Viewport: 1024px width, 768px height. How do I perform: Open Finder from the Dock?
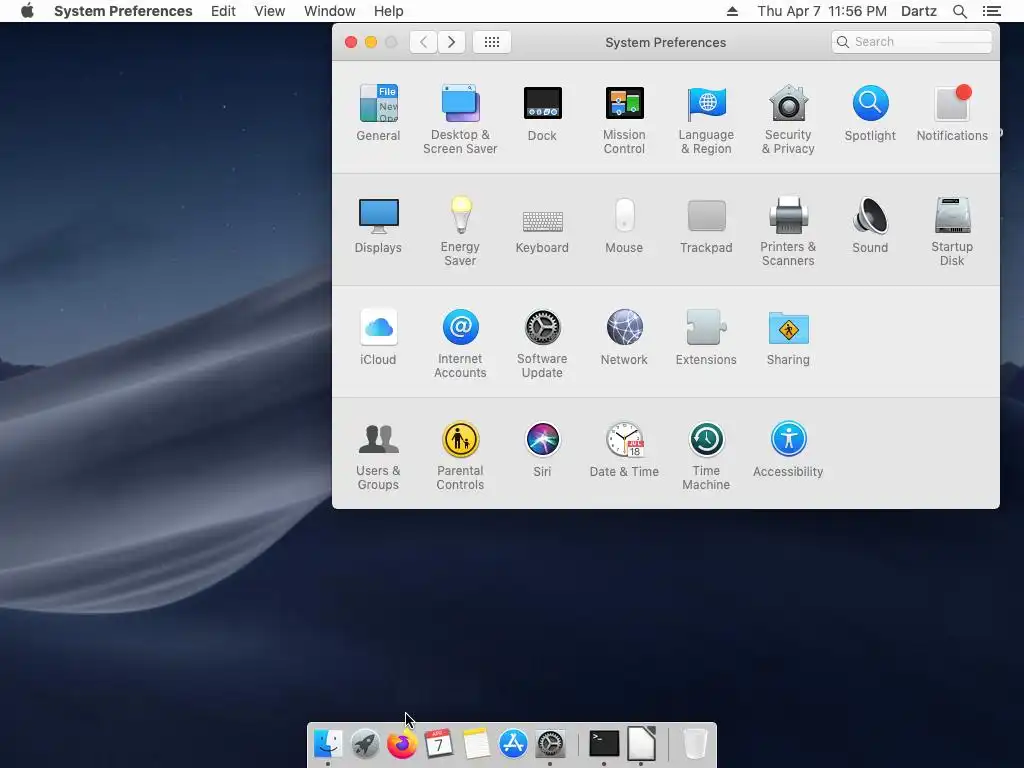327,743
